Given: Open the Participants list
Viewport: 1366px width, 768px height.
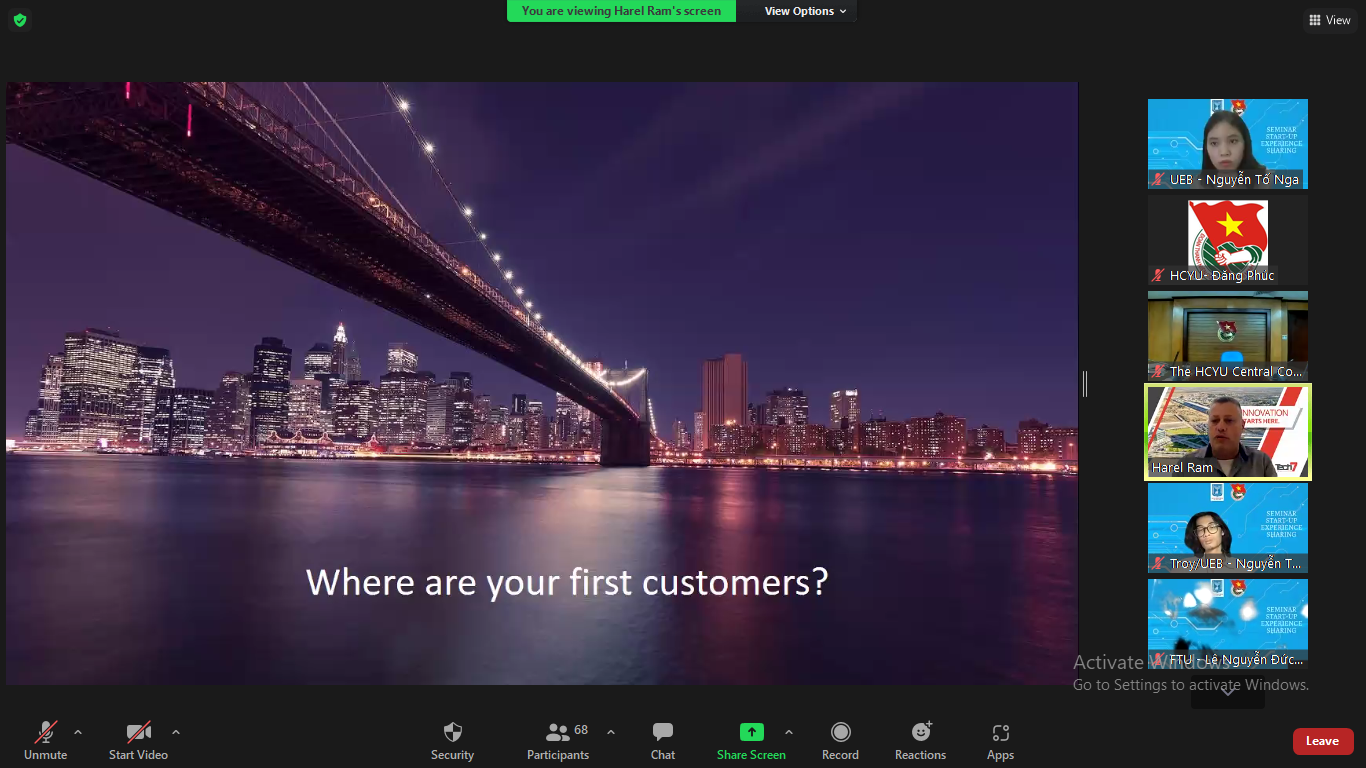Looking at the screenshot, I should pyautogui.click(x=558, y=732).
